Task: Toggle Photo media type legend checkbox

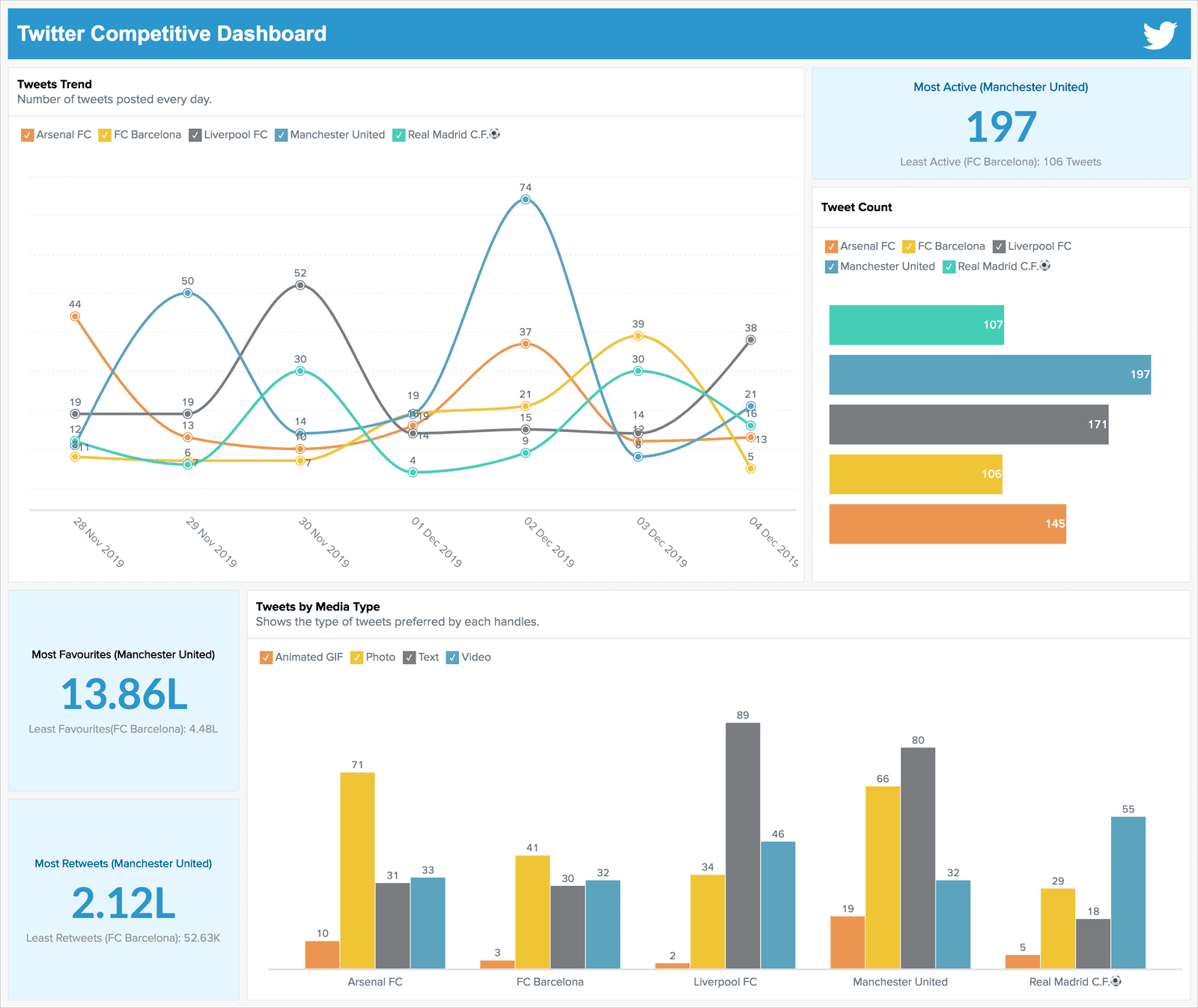Action: pyautogui.click(x=356, y=658)
